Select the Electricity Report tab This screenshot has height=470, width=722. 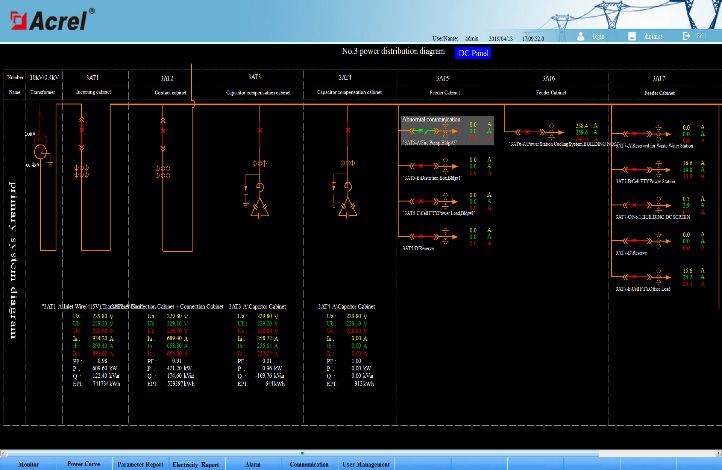(196, 464)
